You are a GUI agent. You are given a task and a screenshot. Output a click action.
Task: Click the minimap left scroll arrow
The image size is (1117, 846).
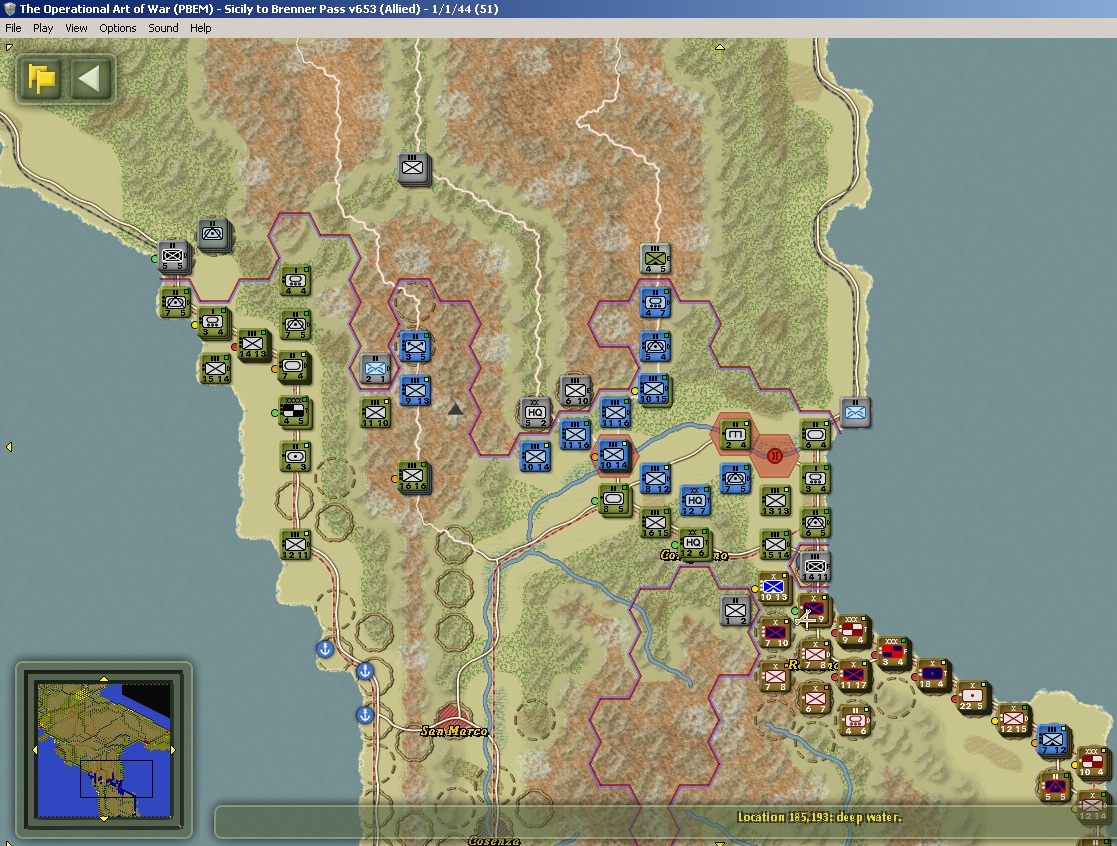coord(35,749)
